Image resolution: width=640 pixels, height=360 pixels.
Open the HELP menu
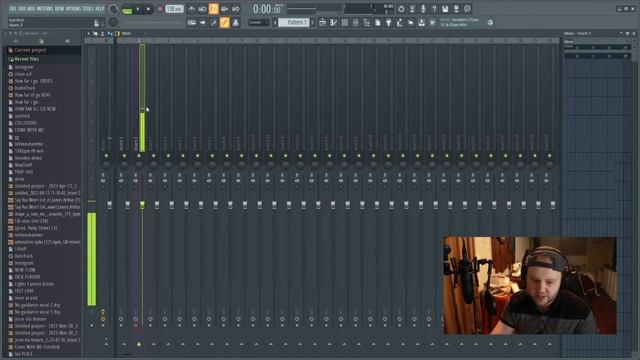(100, 9)
